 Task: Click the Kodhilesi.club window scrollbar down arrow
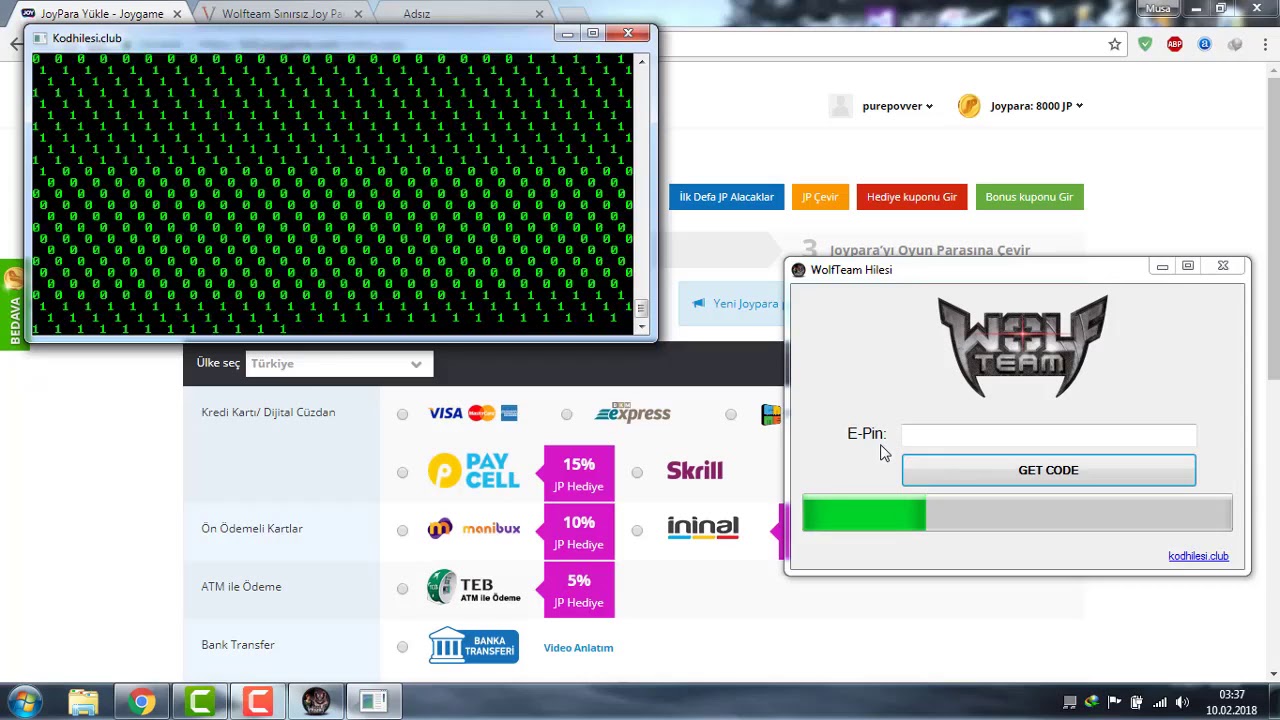tap(641, 326)
